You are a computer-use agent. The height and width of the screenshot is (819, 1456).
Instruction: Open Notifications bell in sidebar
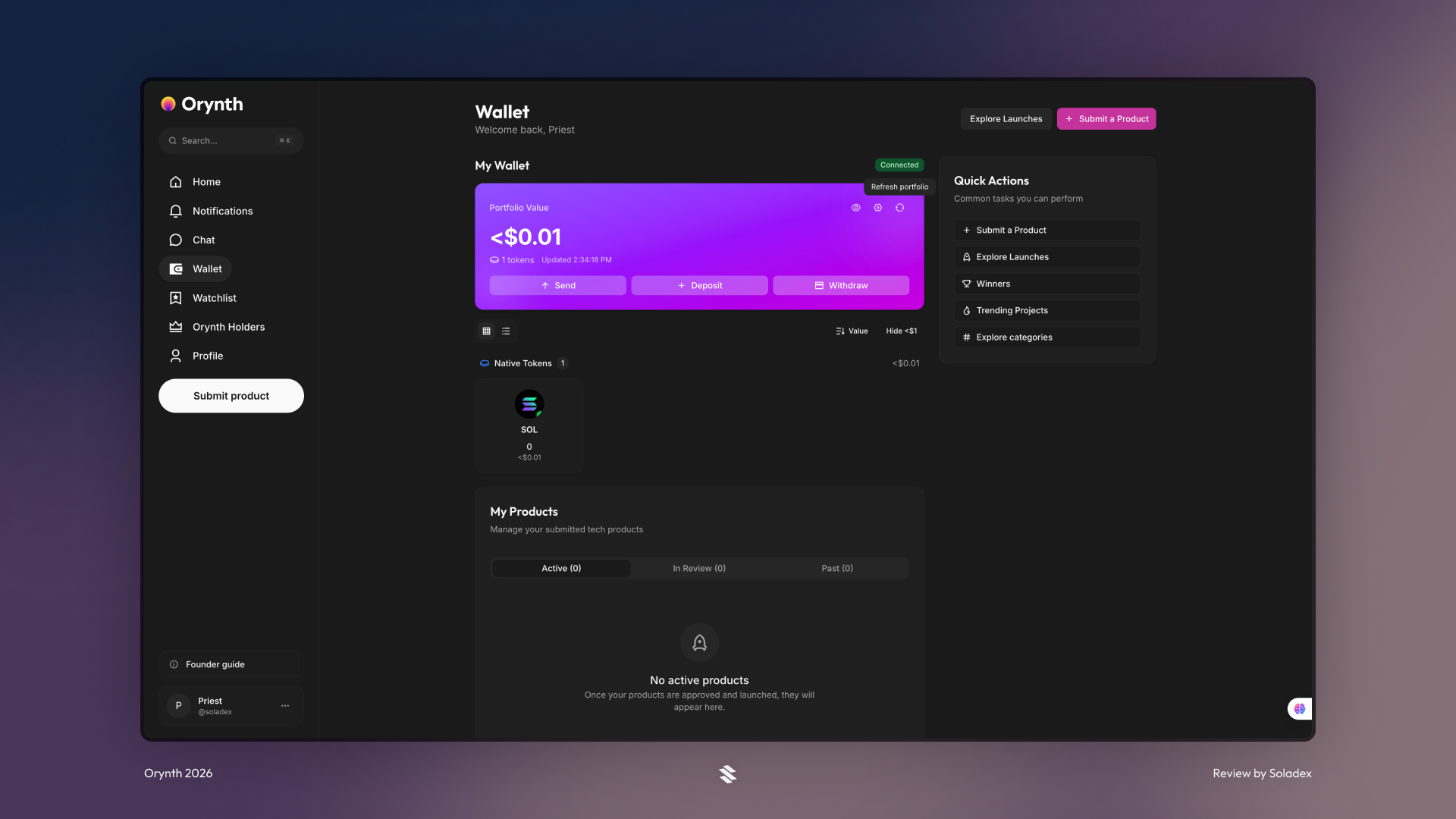tap(176, 211)
